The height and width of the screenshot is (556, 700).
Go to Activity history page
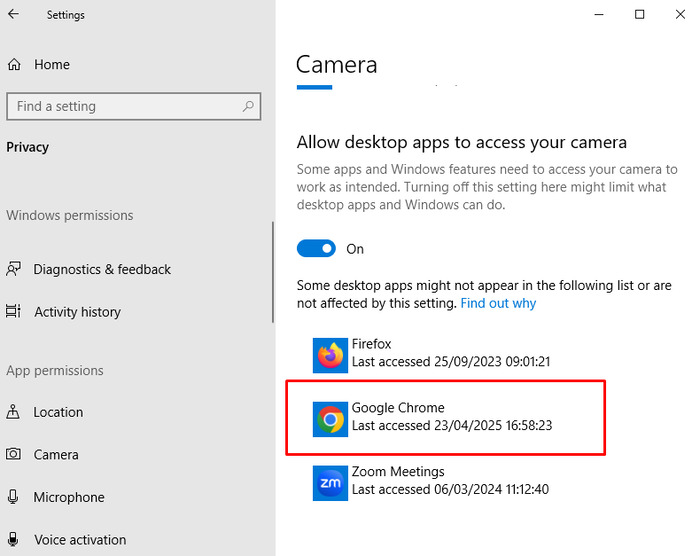[78, 312]
